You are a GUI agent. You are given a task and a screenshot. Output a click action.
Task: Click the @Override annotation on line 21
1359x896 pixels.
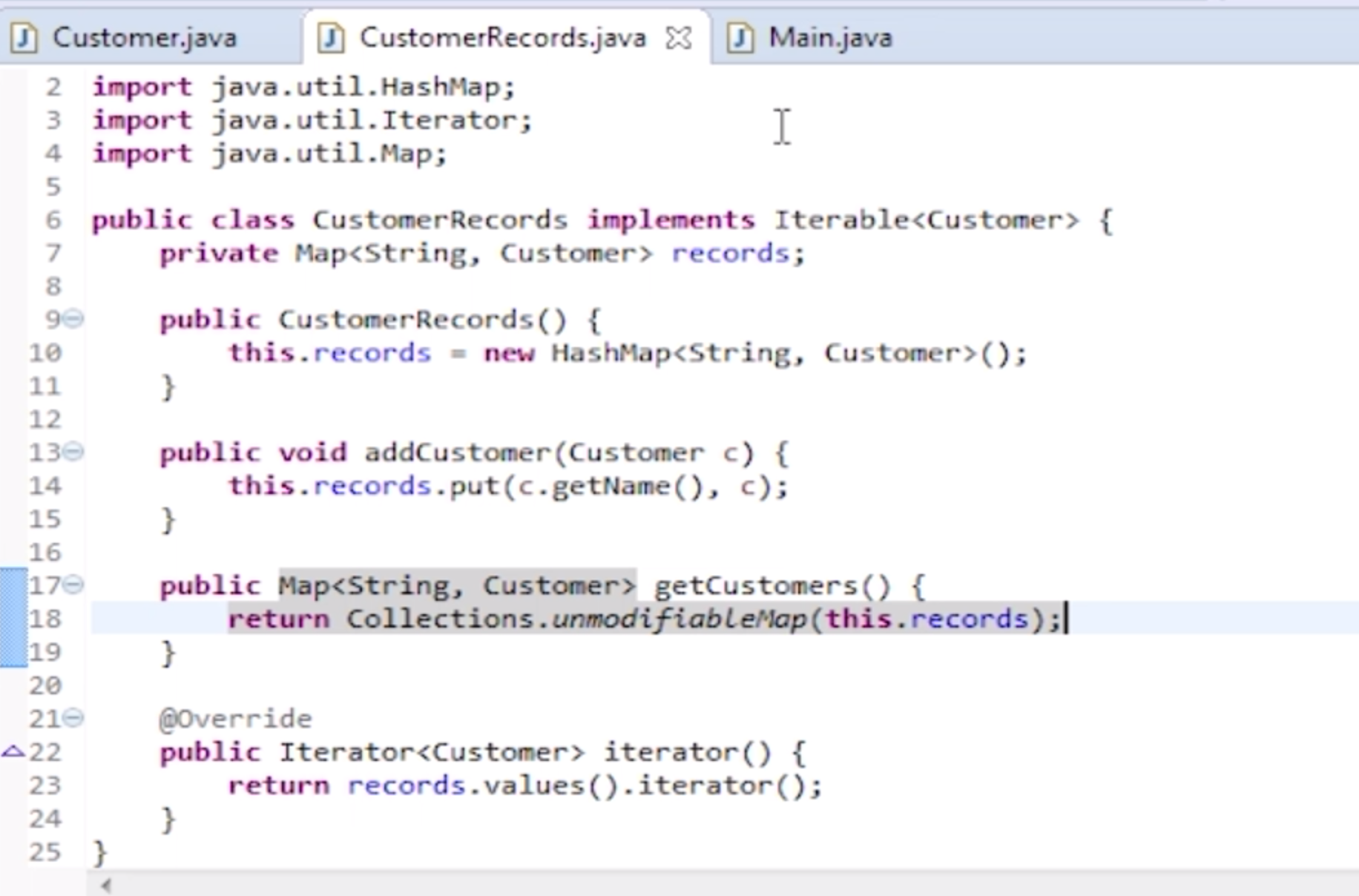(x=236, y=718)
